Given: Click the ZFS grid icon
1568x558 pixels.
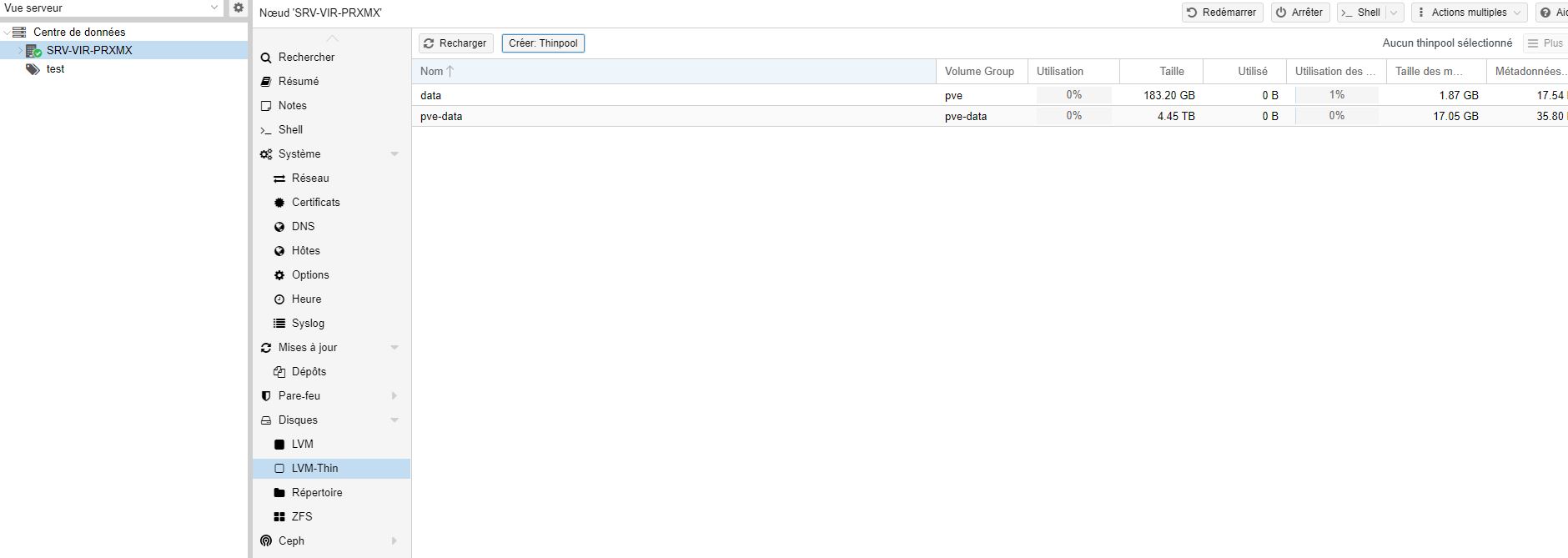Looking at the screenshot, I should pyautogui.click(x=279, y=516).
